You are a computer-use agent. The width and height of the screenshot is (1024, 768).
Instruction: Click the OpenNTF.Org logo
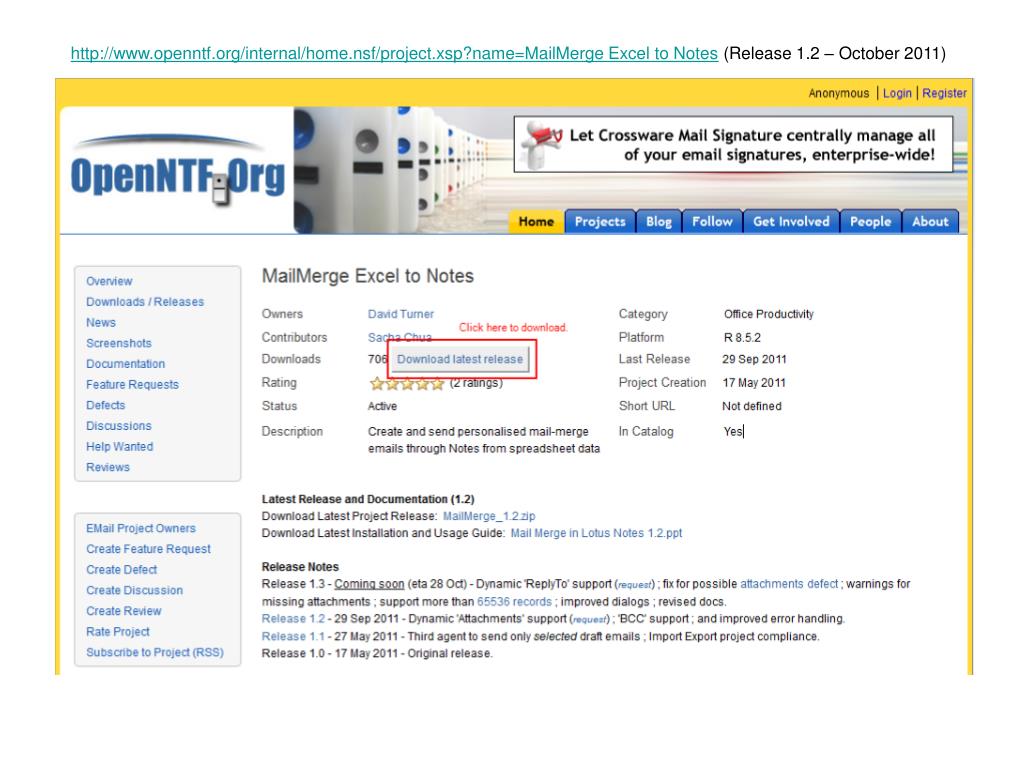pos(178,172)
